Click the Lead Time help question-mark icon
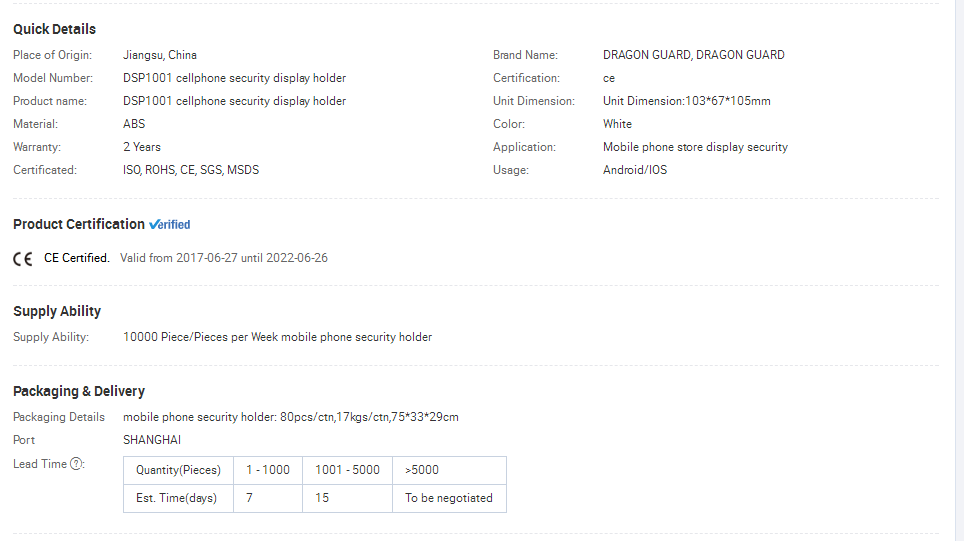964x541 pixels. click(x=76, y=464)
